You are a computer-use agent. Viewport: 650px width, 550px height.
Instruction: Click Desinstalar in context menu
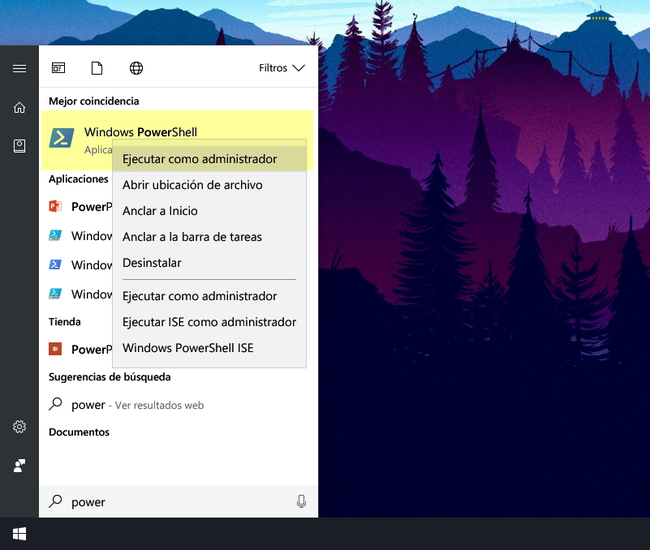[x=152, y=263]
